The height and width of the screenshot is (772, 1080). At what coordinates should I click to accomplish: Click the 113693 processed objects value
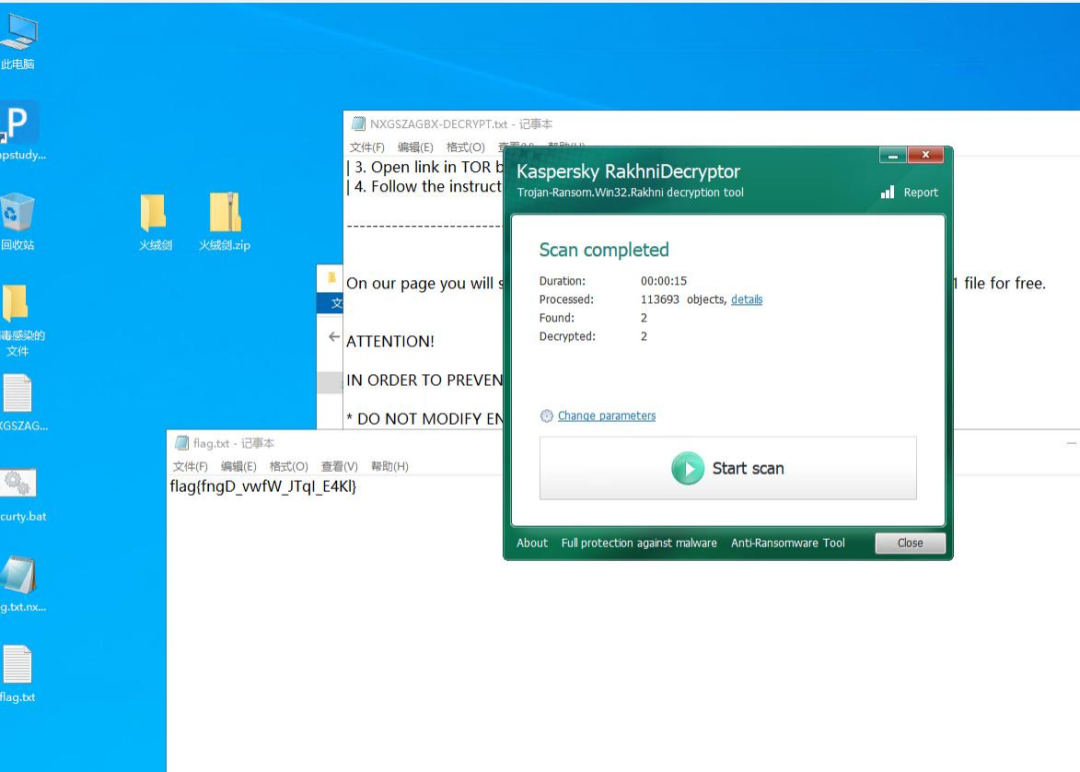coord(659,300)
